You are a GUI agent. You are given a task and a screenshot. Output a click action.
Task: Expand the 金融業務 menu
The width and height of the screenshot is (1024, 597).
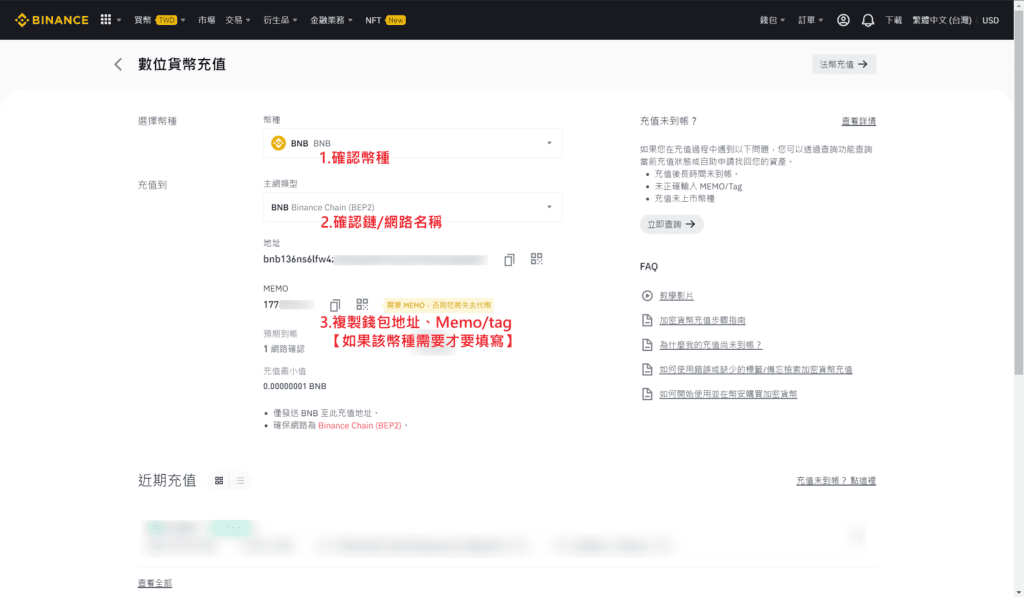pos(331,20)
